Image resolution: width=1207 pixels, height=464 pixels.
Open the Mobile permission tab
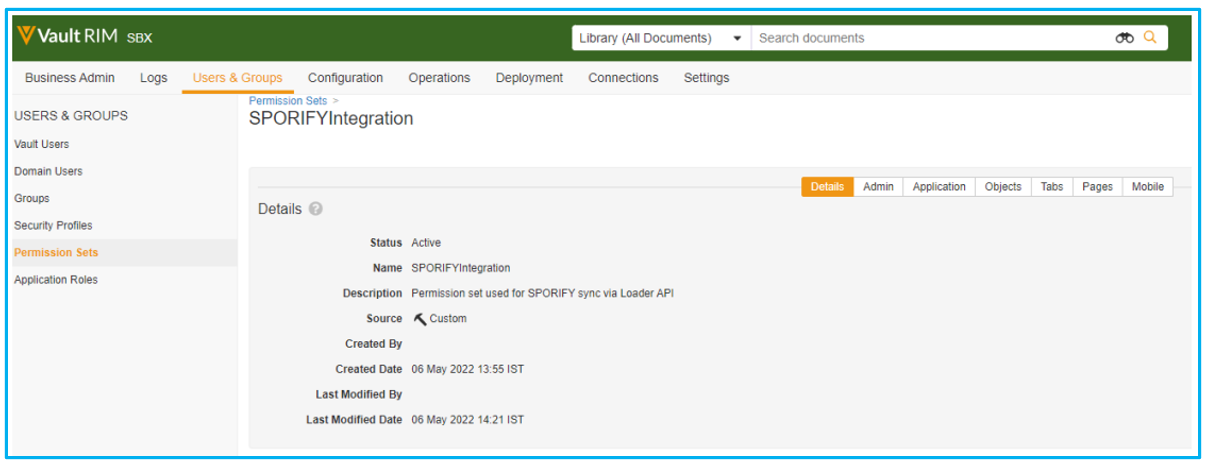click(x=1147, y=187)
